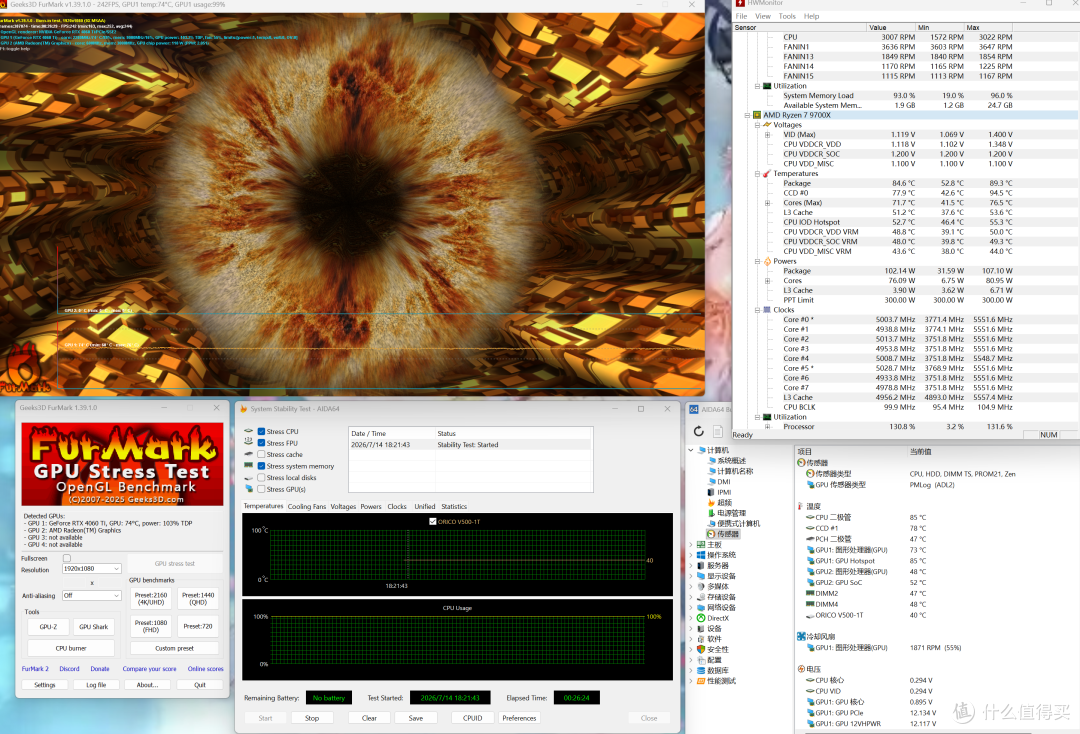This screenshot has height=734, width=1080.
Task: Toggle the ORICO V500-1T graph checkbox
Action: click(433, 521)
